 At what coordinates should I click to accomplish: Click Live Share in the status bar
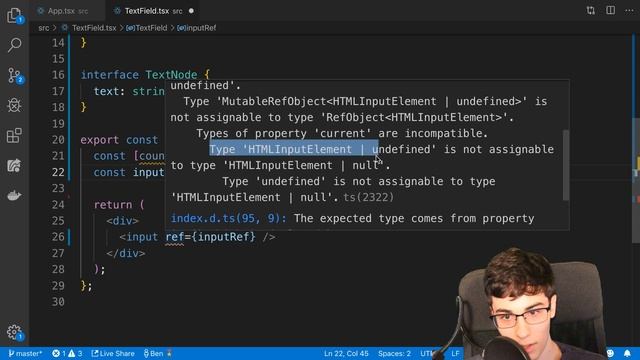click(113, 353)
